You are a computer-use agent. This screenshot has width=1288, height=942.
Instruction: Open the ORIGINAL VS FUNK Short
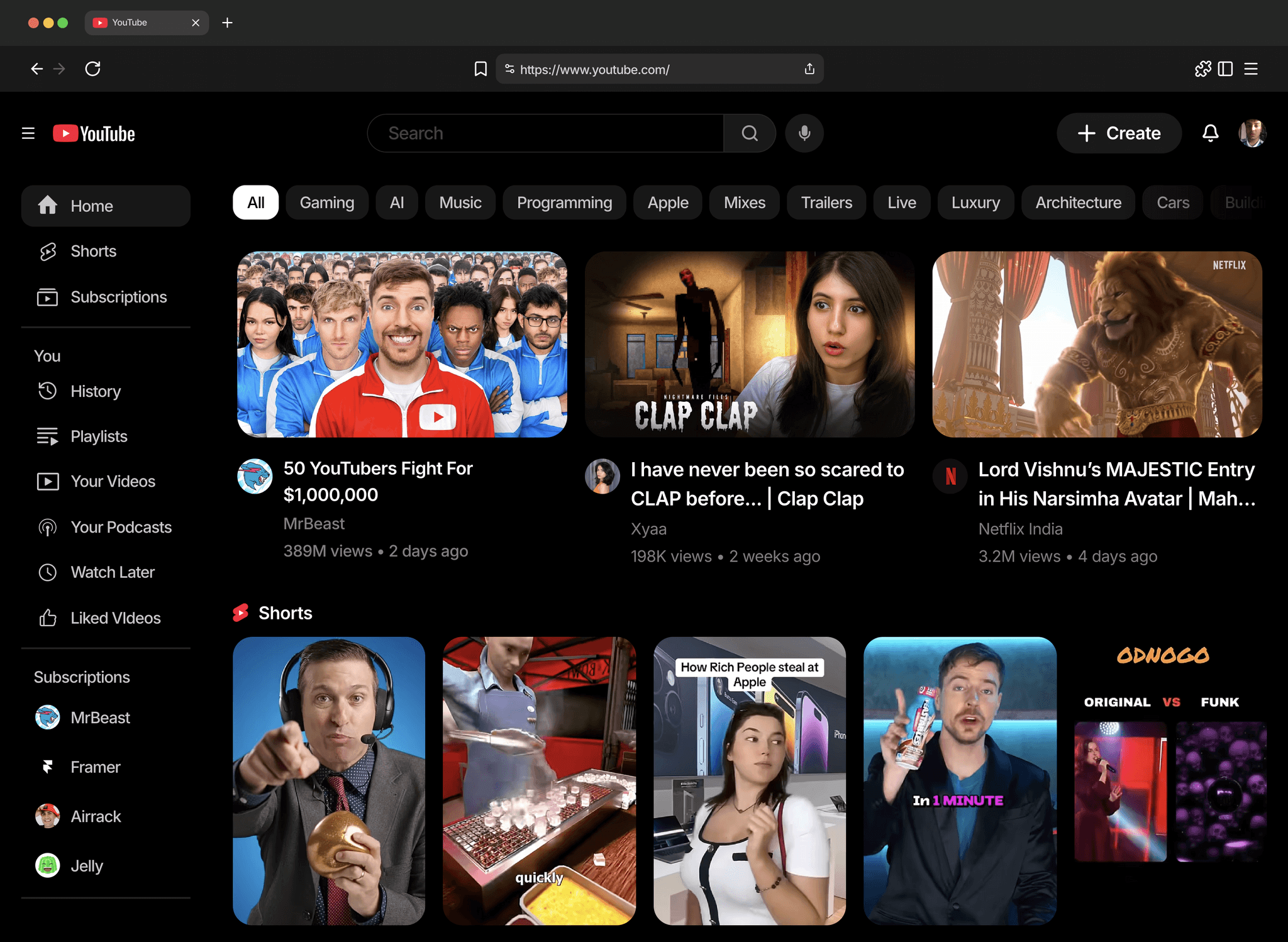click(1170, 781)
